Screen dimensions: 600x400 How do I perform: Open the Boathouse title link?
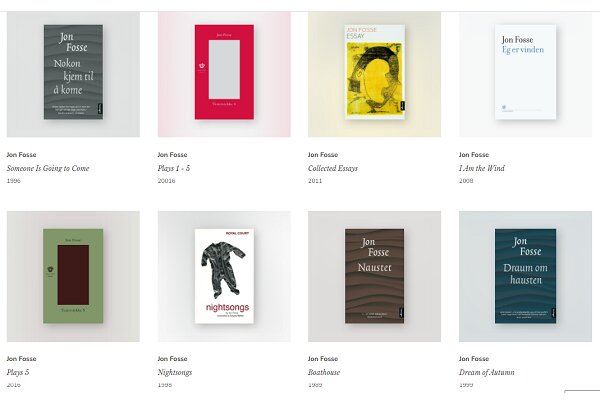click(x=324, y=372)
